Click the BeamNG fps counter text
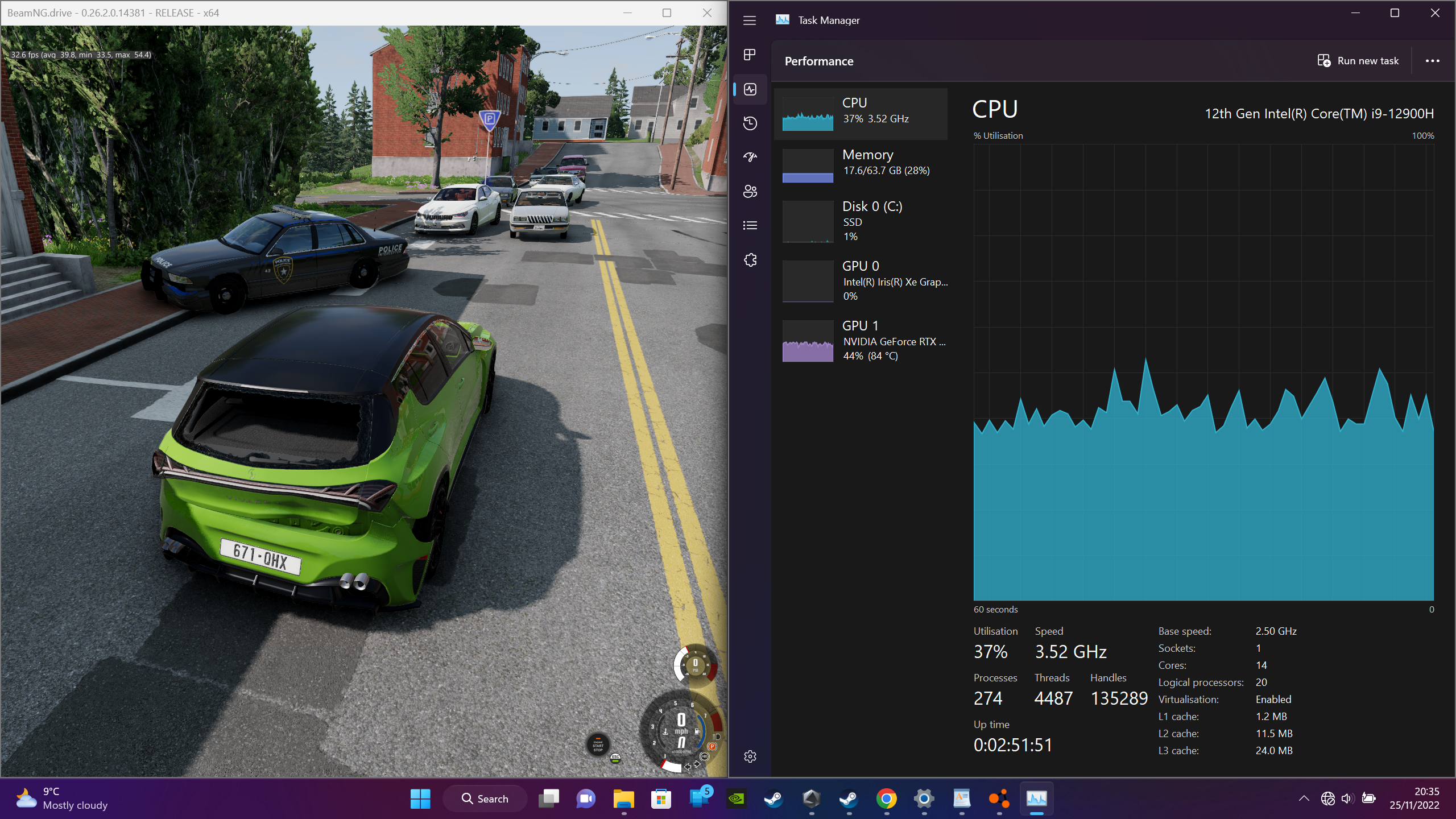This screenshot has width=1456, height=819. pos(81,55)
